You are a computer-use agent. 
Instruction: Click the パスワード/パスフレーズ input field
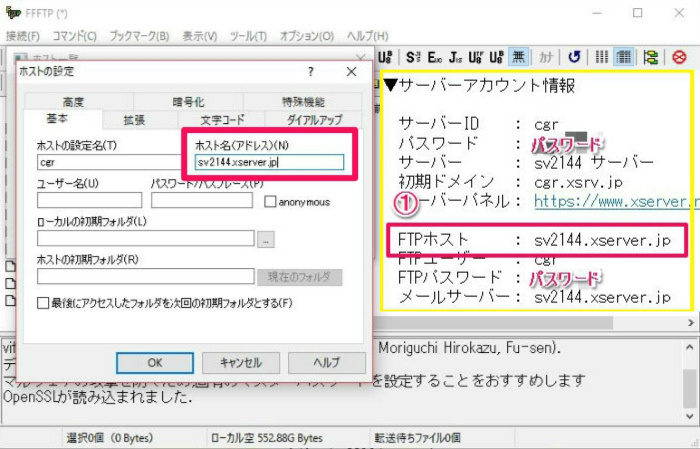(x=202, y=200)
